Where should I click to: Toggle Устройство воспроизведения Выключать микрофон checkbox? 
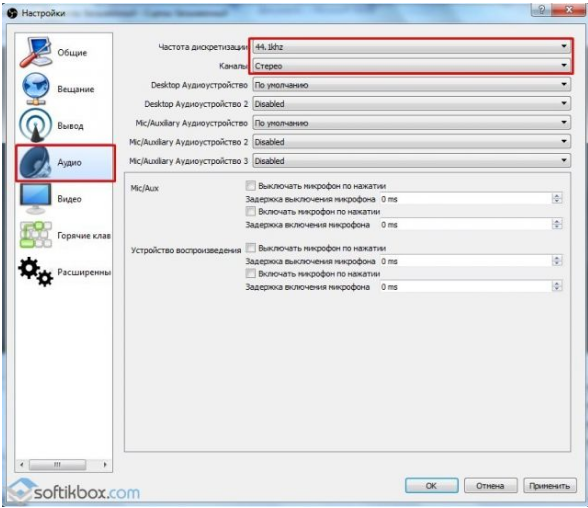pyautogui.click(x=250, y=248)
